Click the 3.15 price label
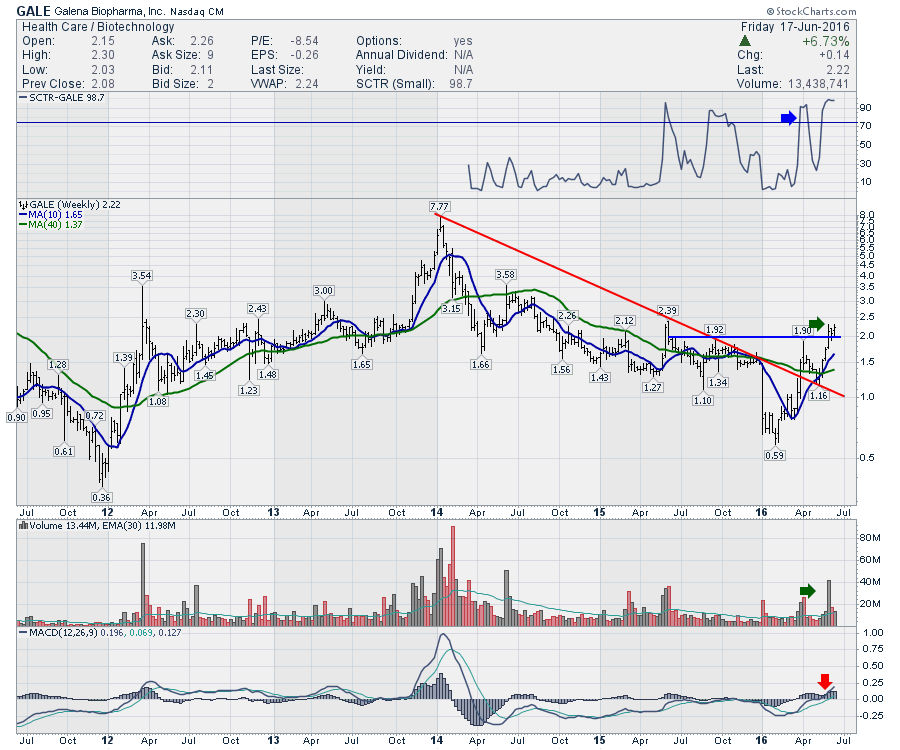This screenshot has width=900, height=750. click(x=452, y=309)
